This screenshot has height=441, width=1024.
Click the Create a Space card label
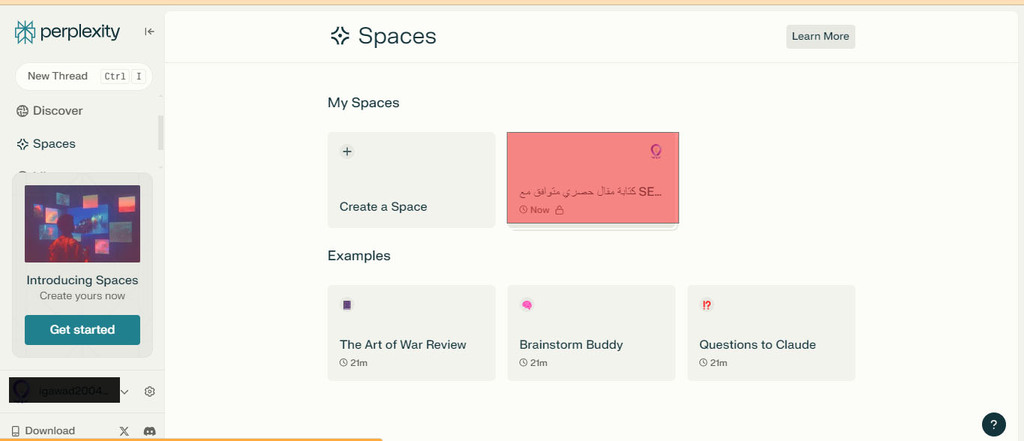[383, 206]
